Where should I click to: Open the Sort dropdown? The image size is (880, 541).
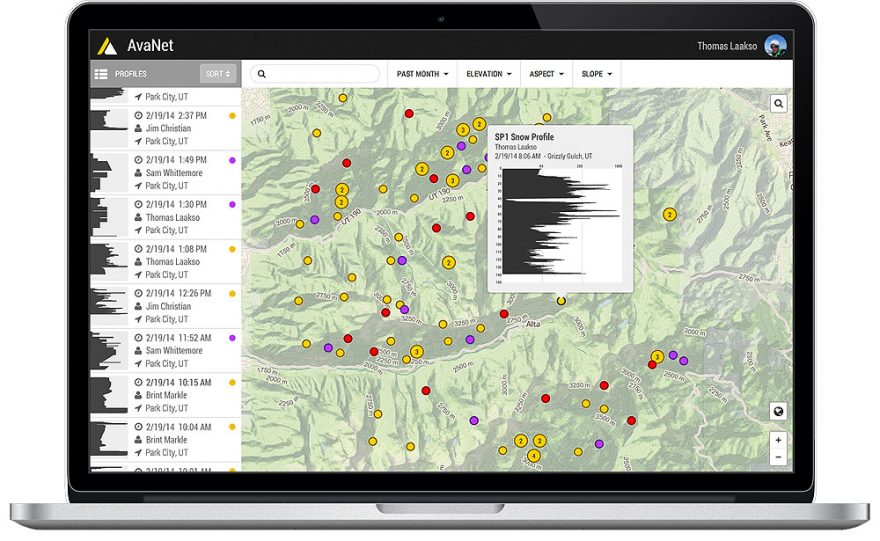point(217,74)
